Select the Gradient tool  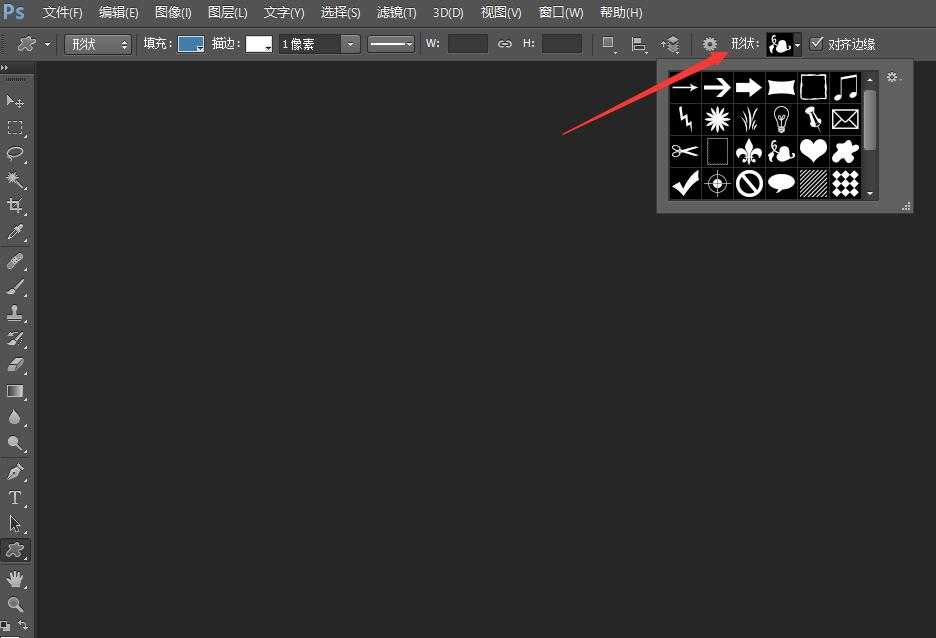pyautogui.click(x=15, y=391)
